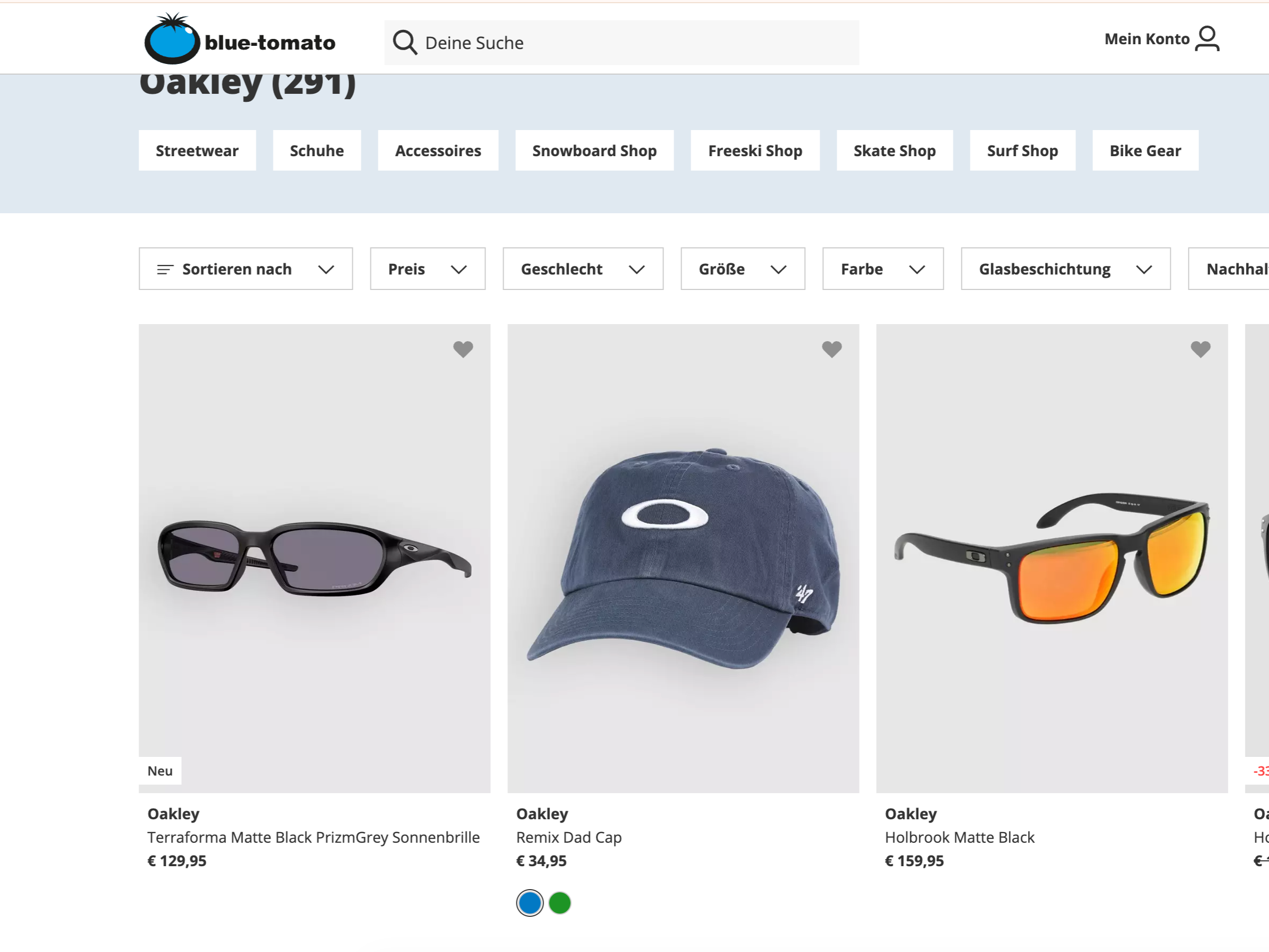This screenshot has height=952, width=1269.
Task: Select the Streetwear category
Action: click(197, 150)
